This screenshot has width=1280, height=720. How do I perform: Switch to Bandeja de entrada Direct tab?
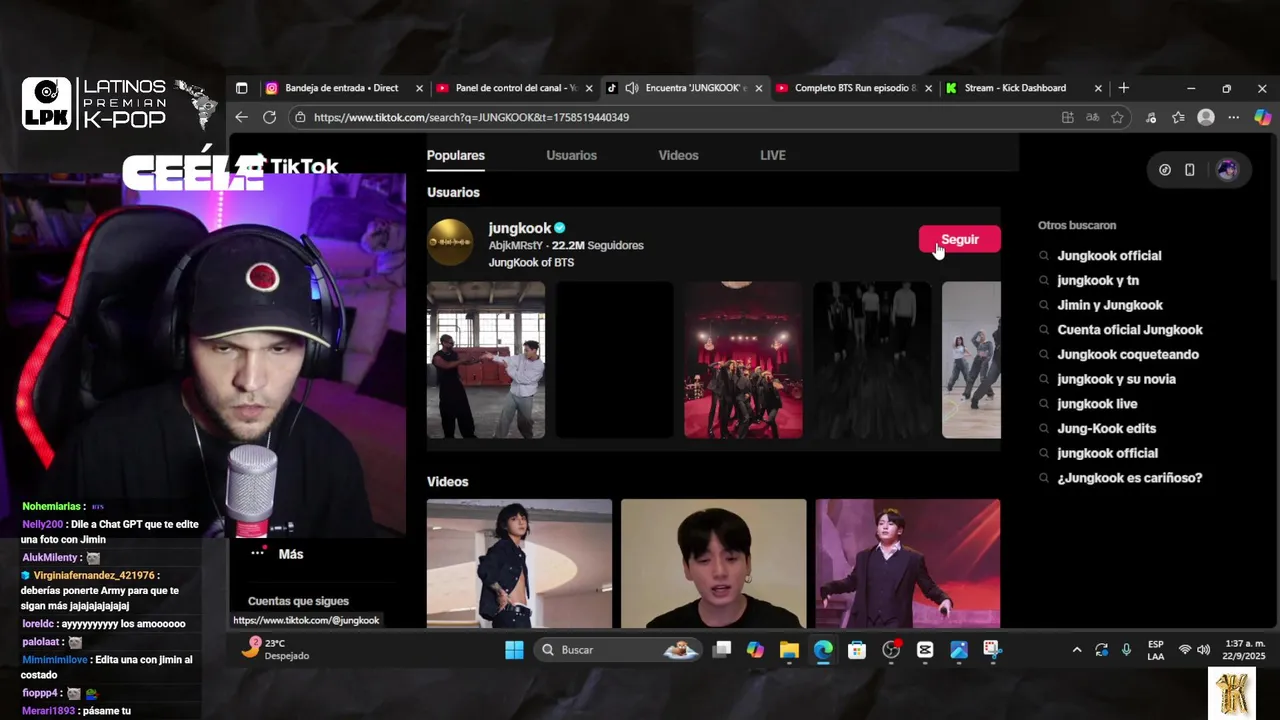341,88
